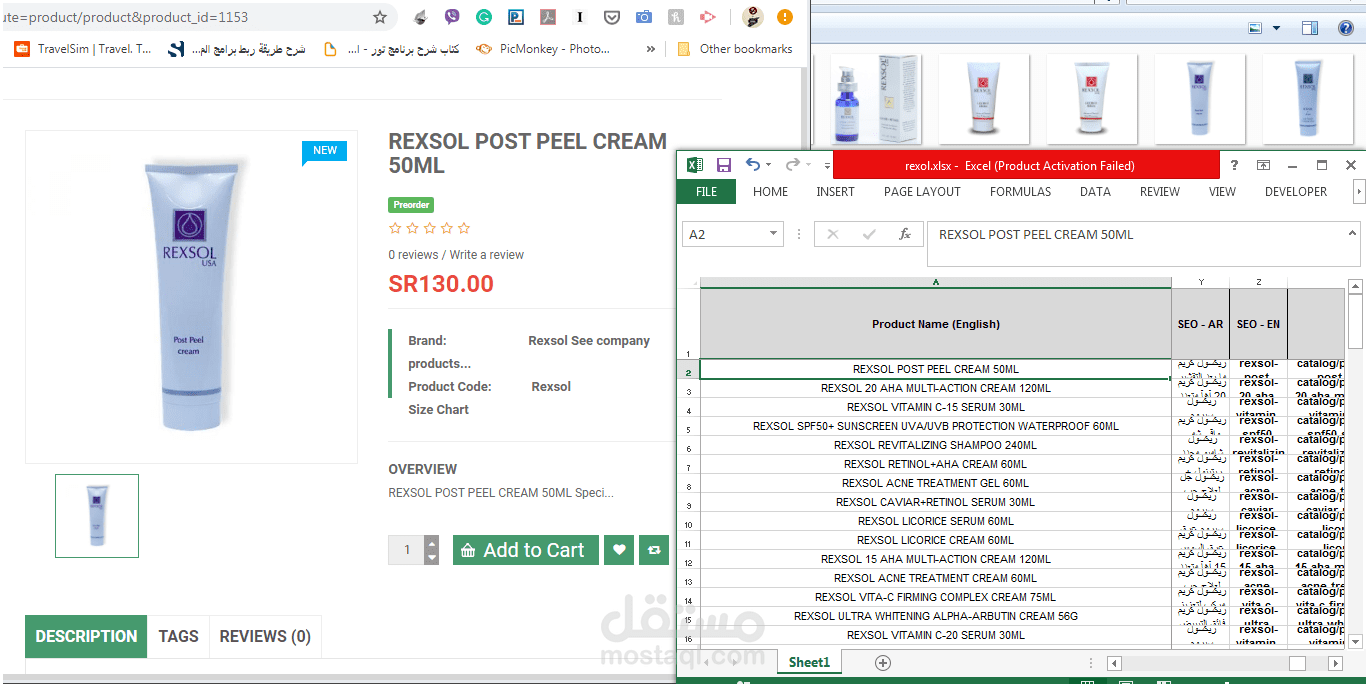Open the Rexsol brand link
The image size is (1366, 684).
click(x=548, y=341)
